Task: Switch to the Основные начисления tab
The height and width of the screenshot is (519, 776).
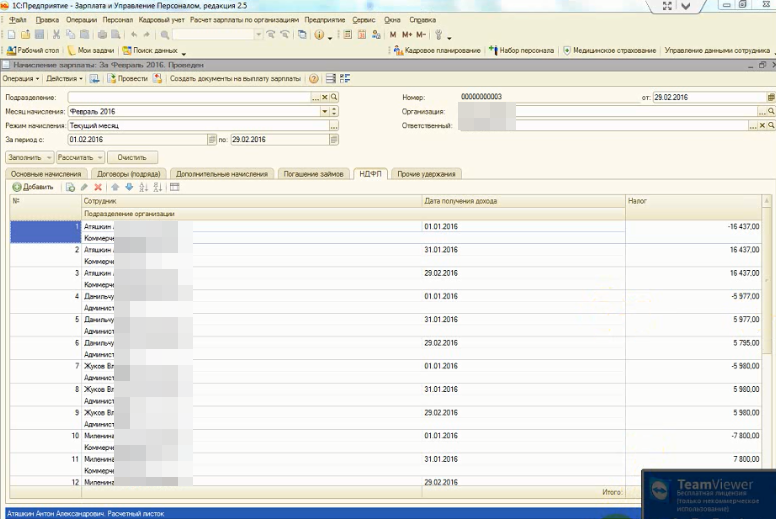Action: [45, 174]
